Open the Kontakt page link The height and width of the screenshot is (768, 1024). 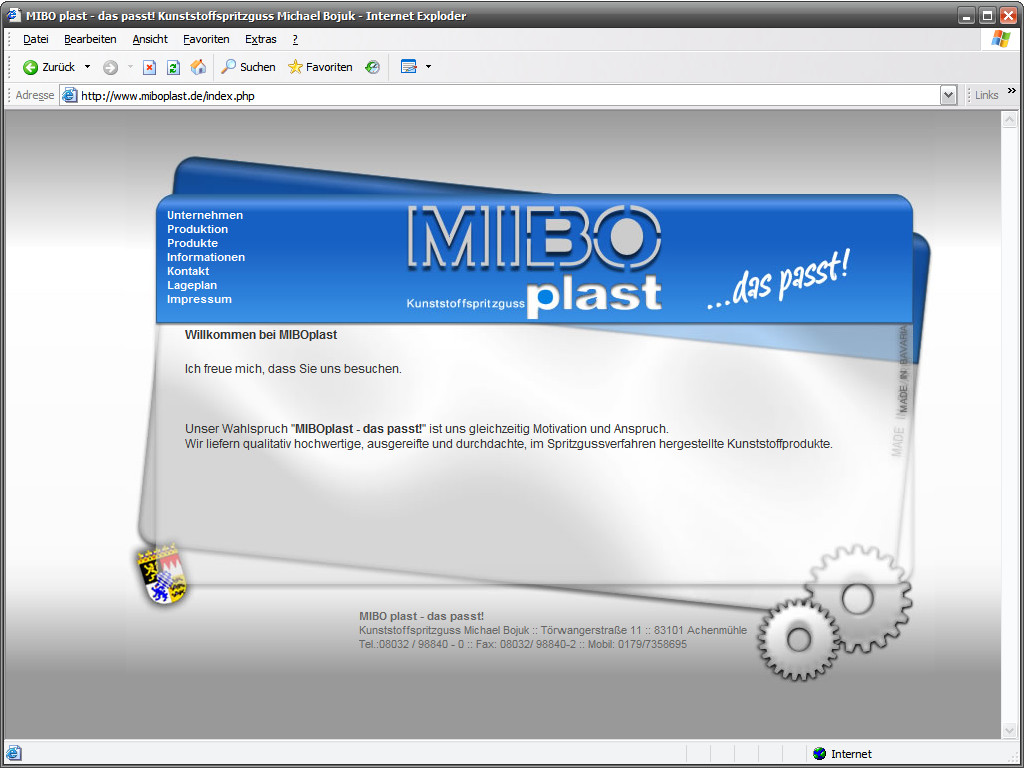tap(187, 271)
